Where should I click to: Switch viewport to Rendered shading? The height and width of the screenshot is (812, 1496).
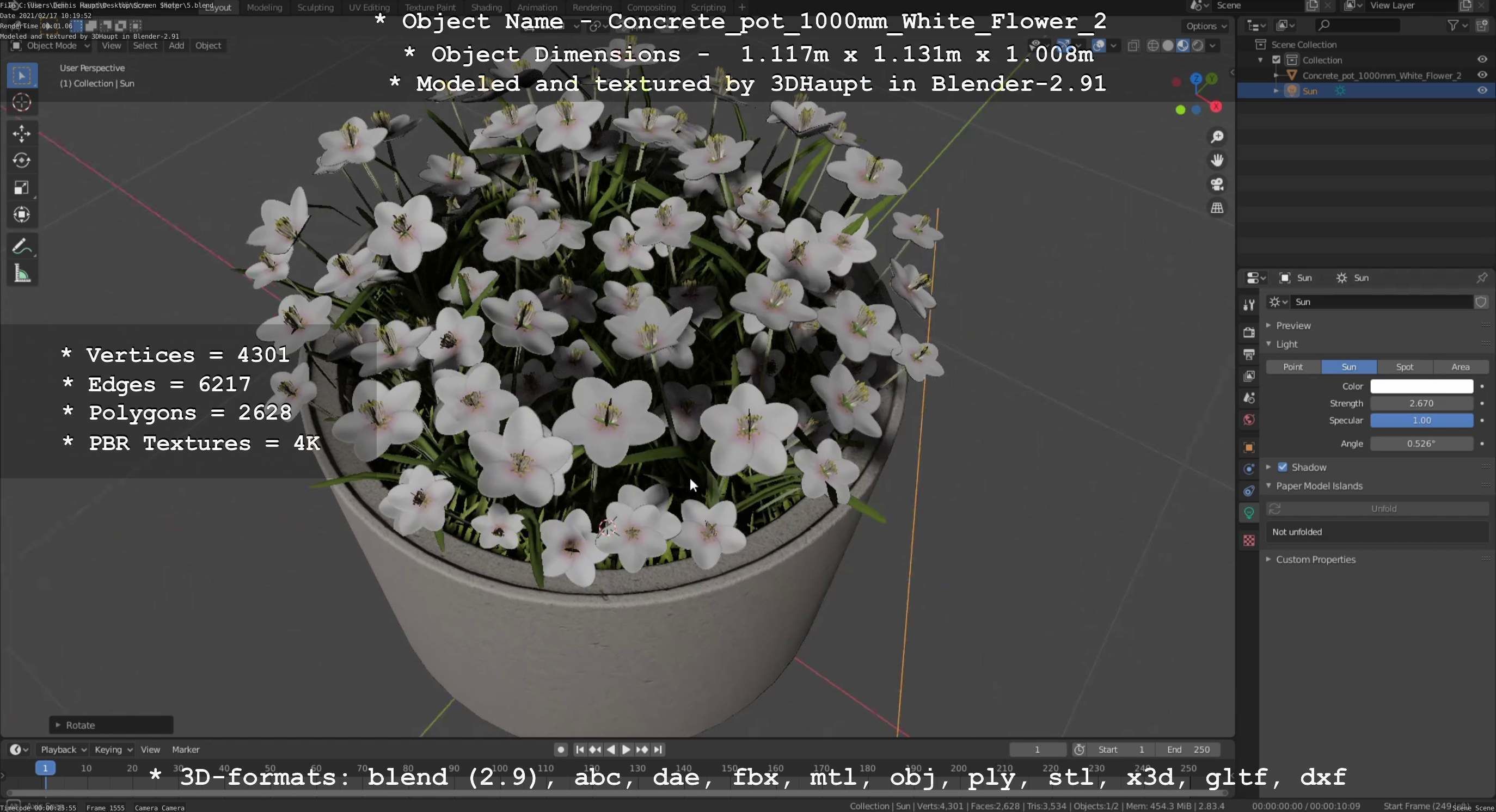pyautogui.click(x=1198, y=45)
